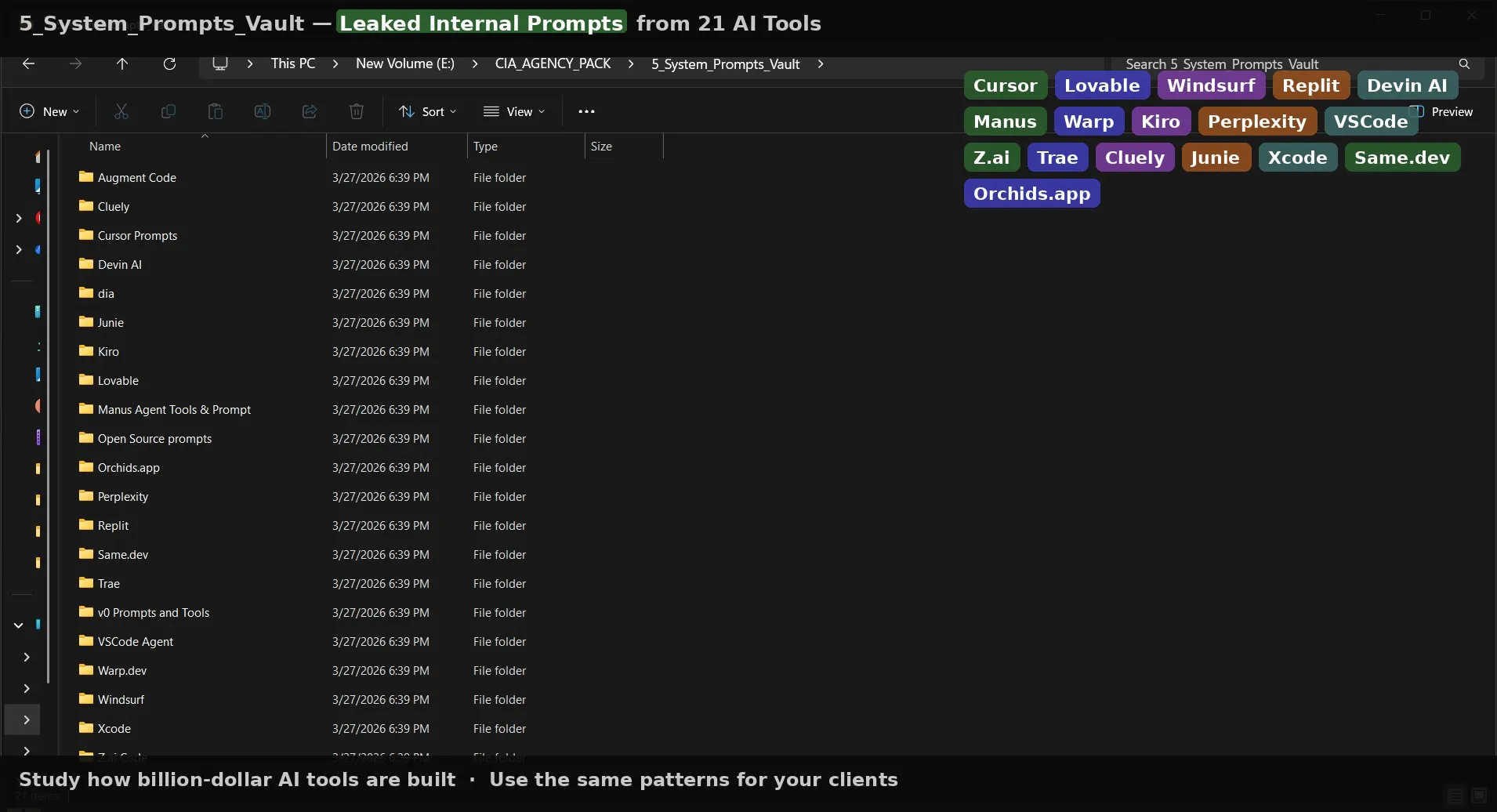Open the View layout dropdown
This screenshot has width=1497, height=812.
click(514, 111)
